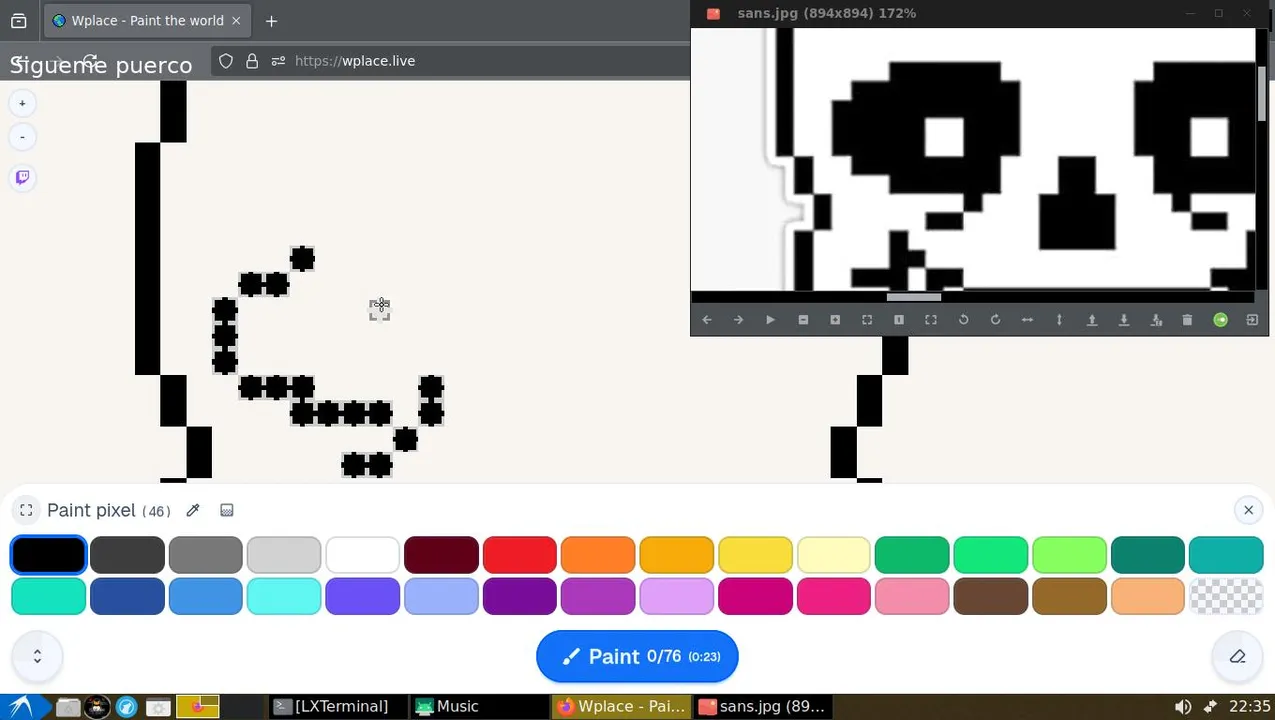Choose the beige color swatch

tap(1147, 596)
